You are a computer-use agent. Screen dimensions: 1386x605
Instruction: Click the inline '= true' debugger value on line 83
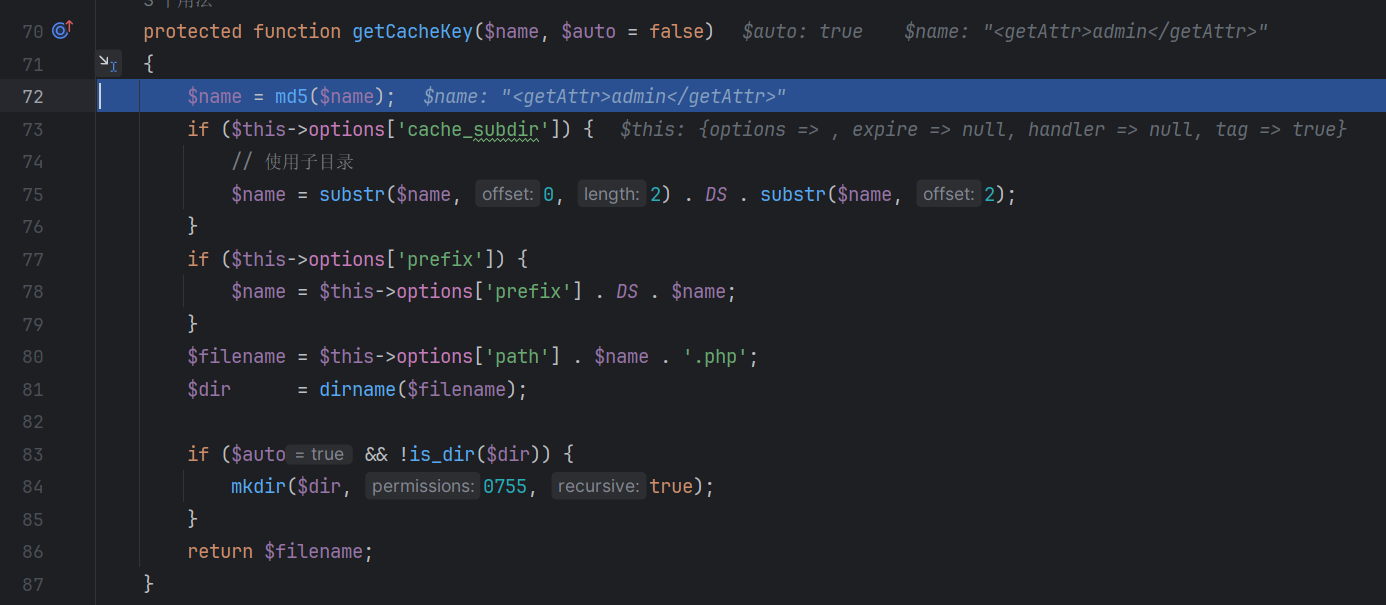click(320, 454)
